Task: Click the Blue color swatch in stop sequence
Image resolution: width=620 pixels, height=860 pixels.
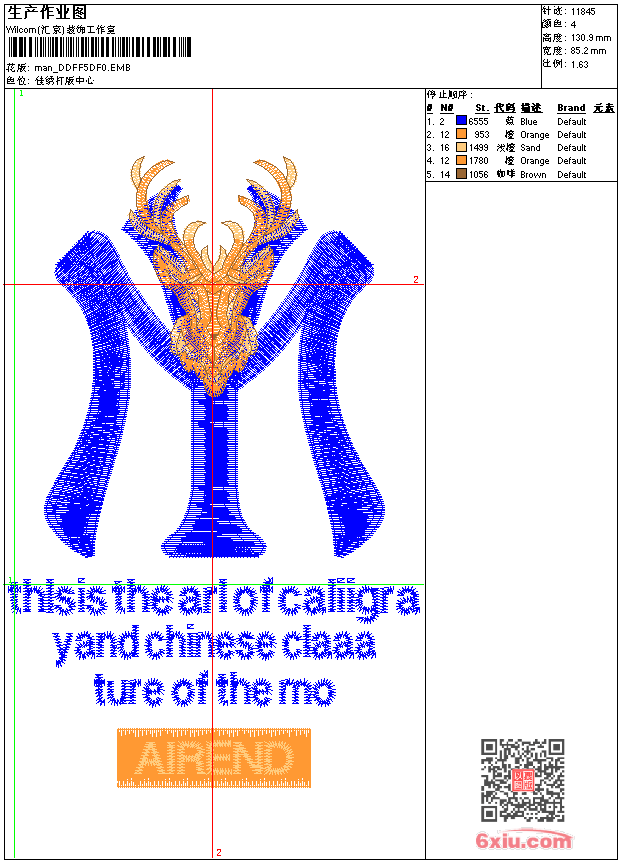Action: [461, 121]
